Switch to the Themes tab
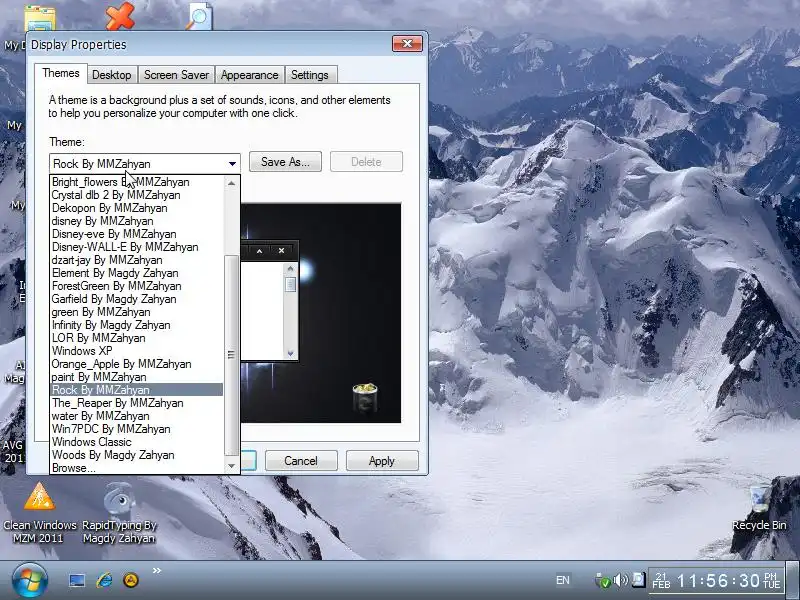The width and height of the screenshot is (800, 600). 61,73
